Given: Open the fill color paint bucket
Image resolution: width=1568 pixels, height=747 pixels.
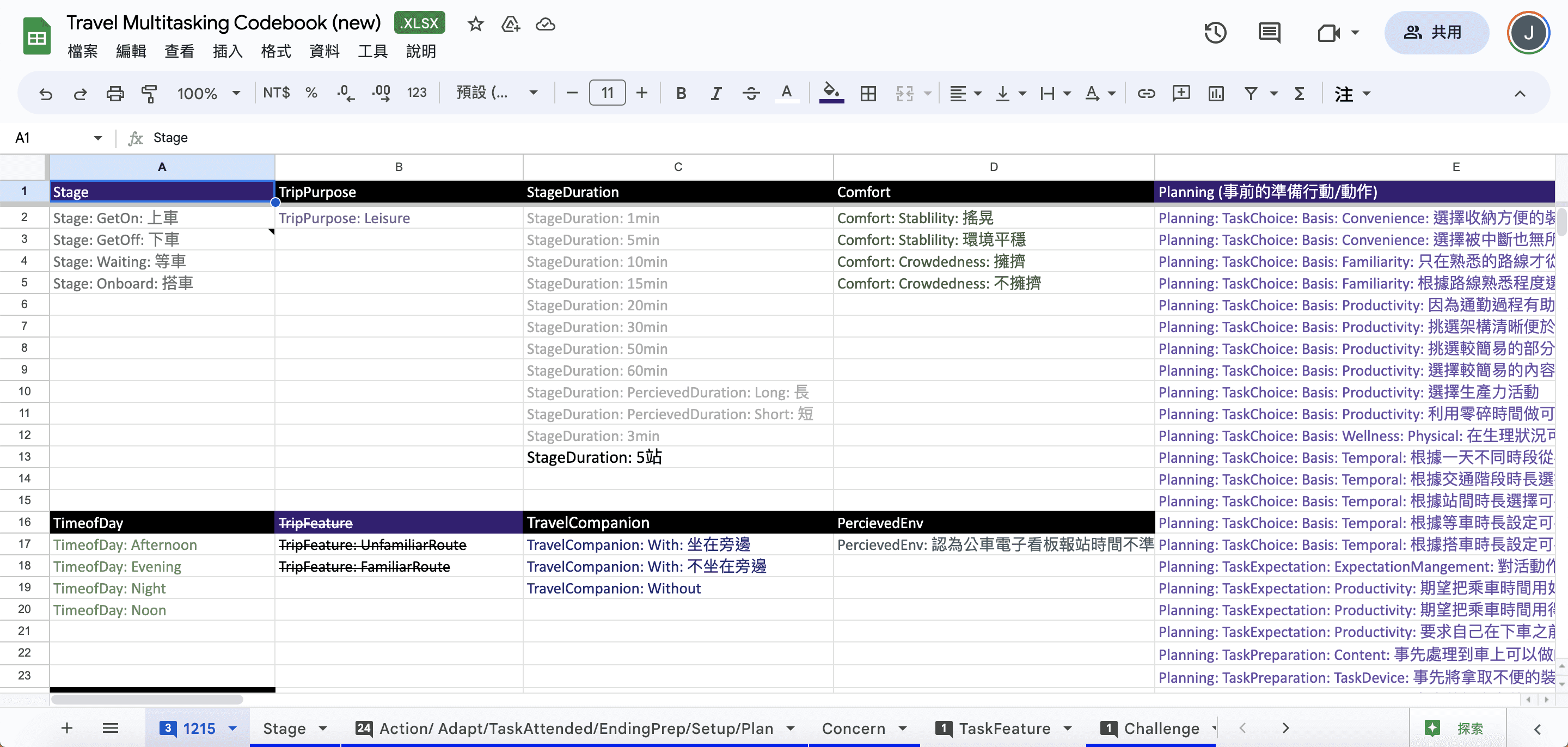Looking at the screenshot, I should click(831, 94).
